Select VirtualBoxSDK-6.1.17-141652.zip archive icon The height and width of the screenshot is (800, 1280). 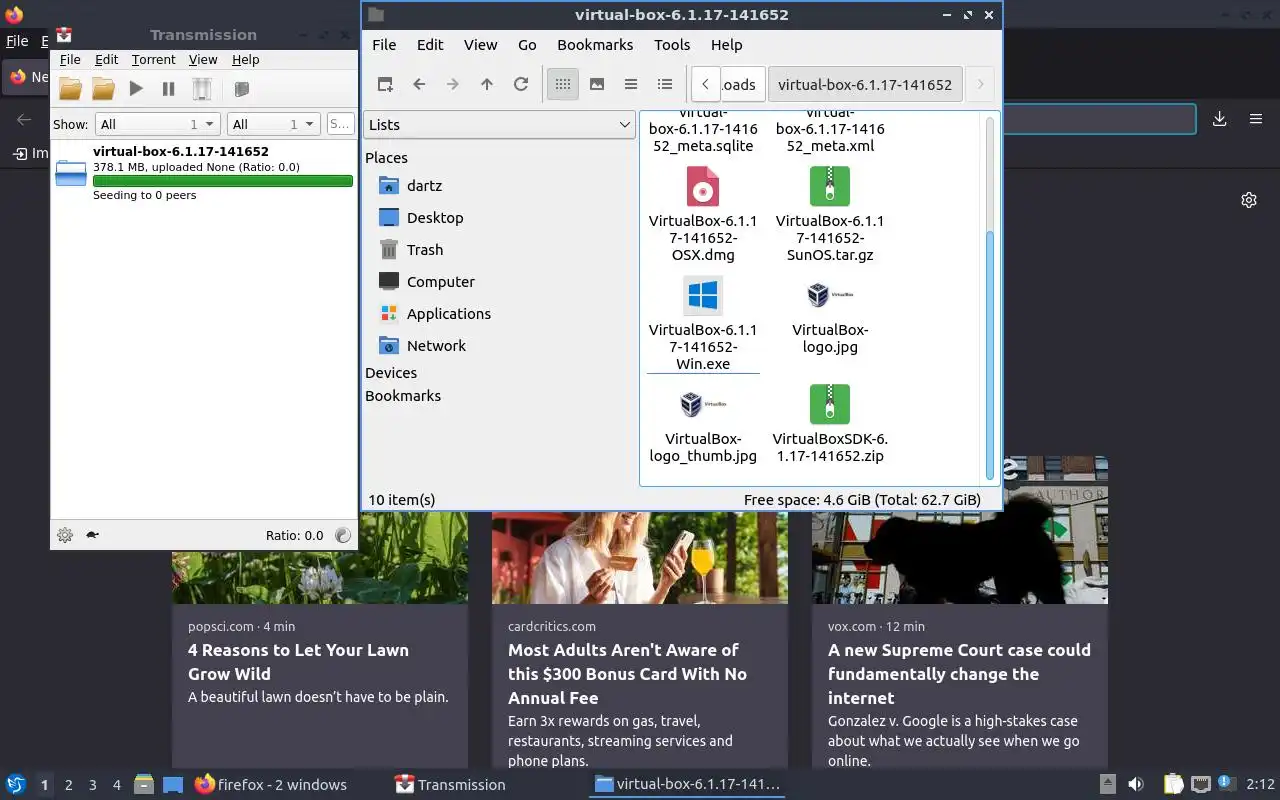coord(830,405)
